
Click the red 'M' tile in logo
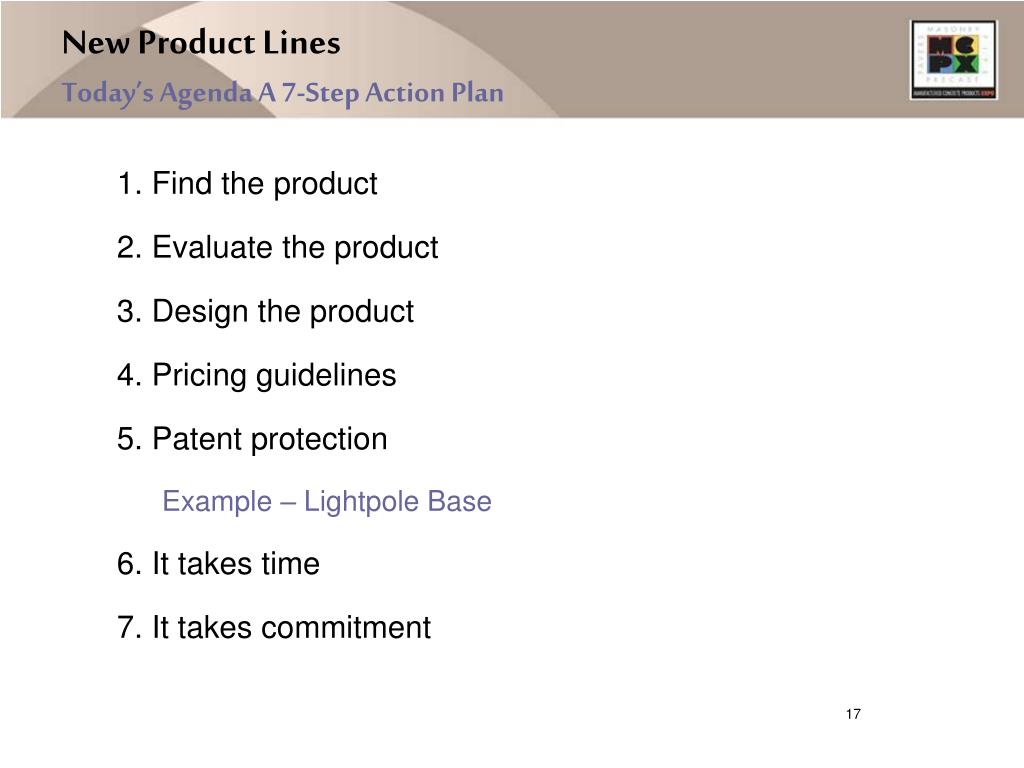940,44
